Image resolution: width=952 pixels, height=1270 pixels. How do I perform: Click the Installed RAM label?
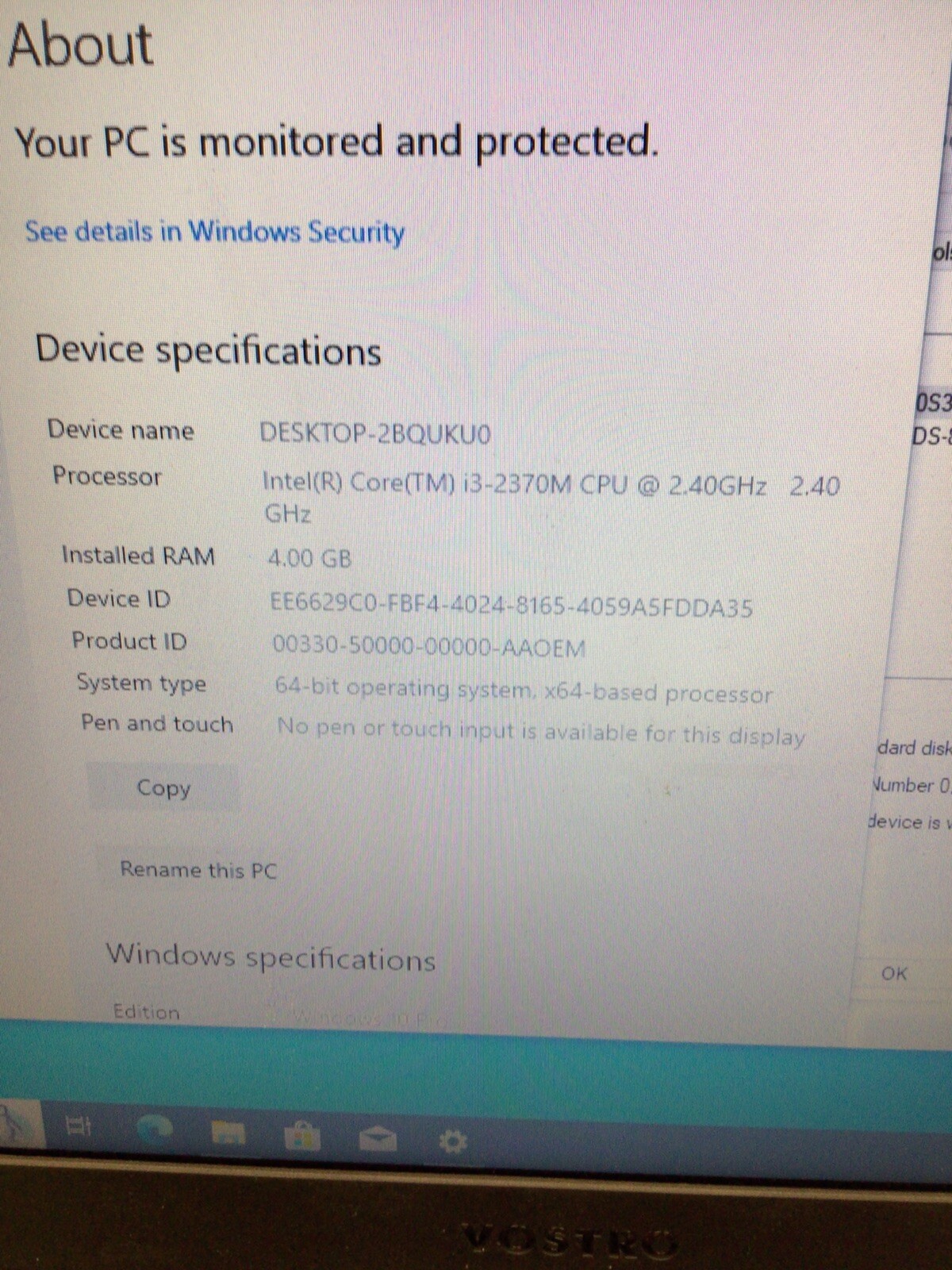138,555
